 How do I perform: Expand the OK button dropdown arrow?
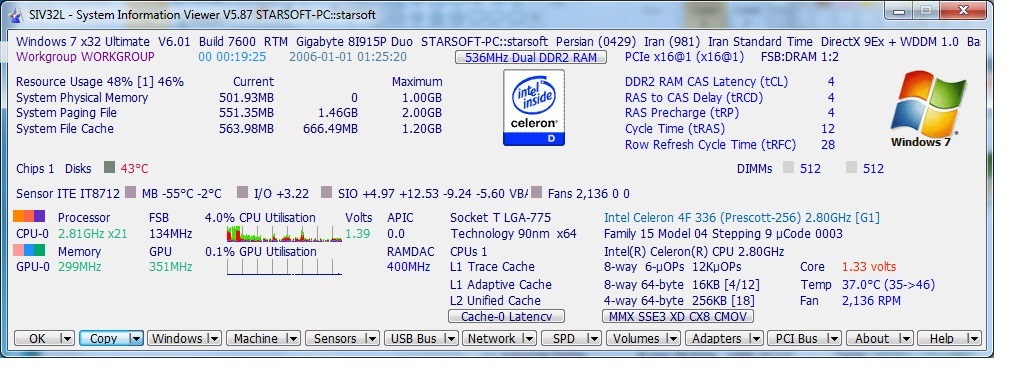(x=66, y=338)
